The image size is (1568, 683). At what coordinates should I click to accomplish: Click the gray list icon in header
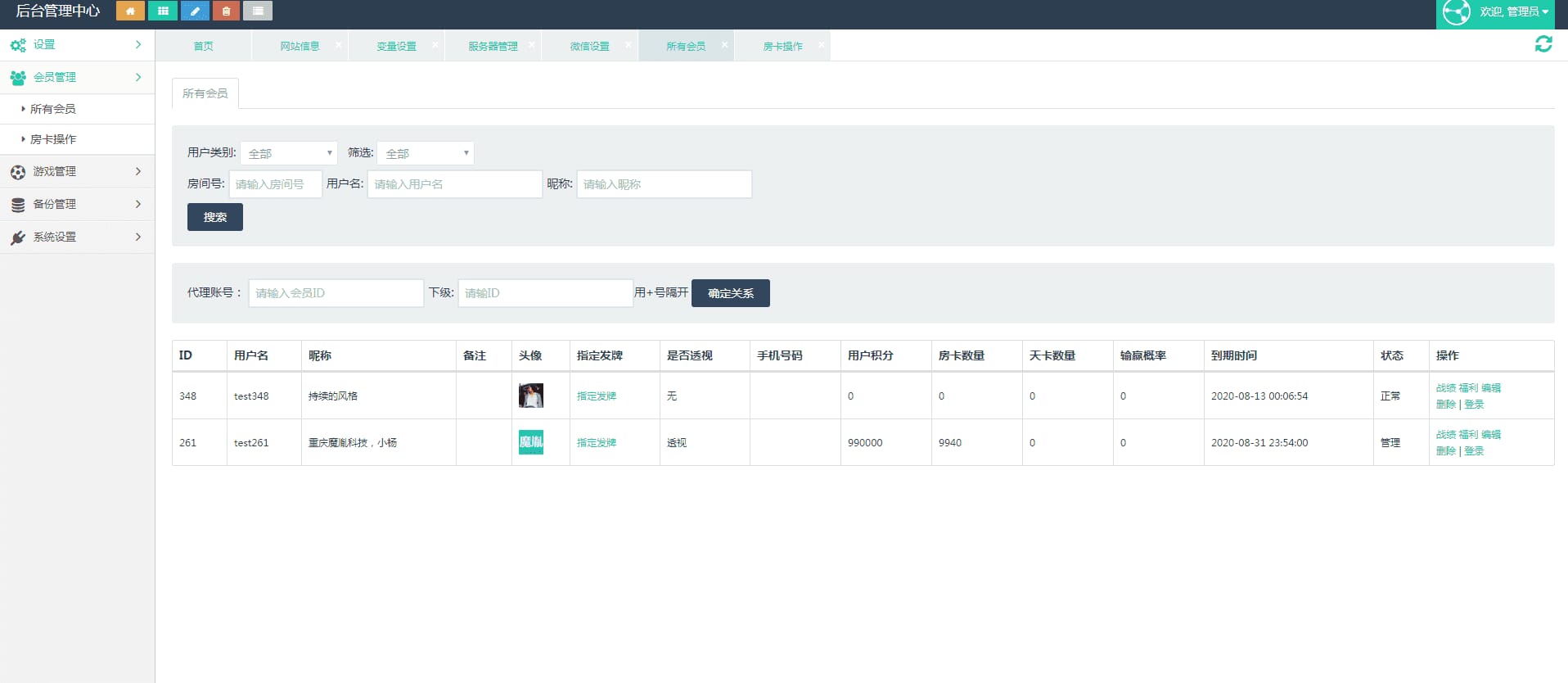[258, 11]
